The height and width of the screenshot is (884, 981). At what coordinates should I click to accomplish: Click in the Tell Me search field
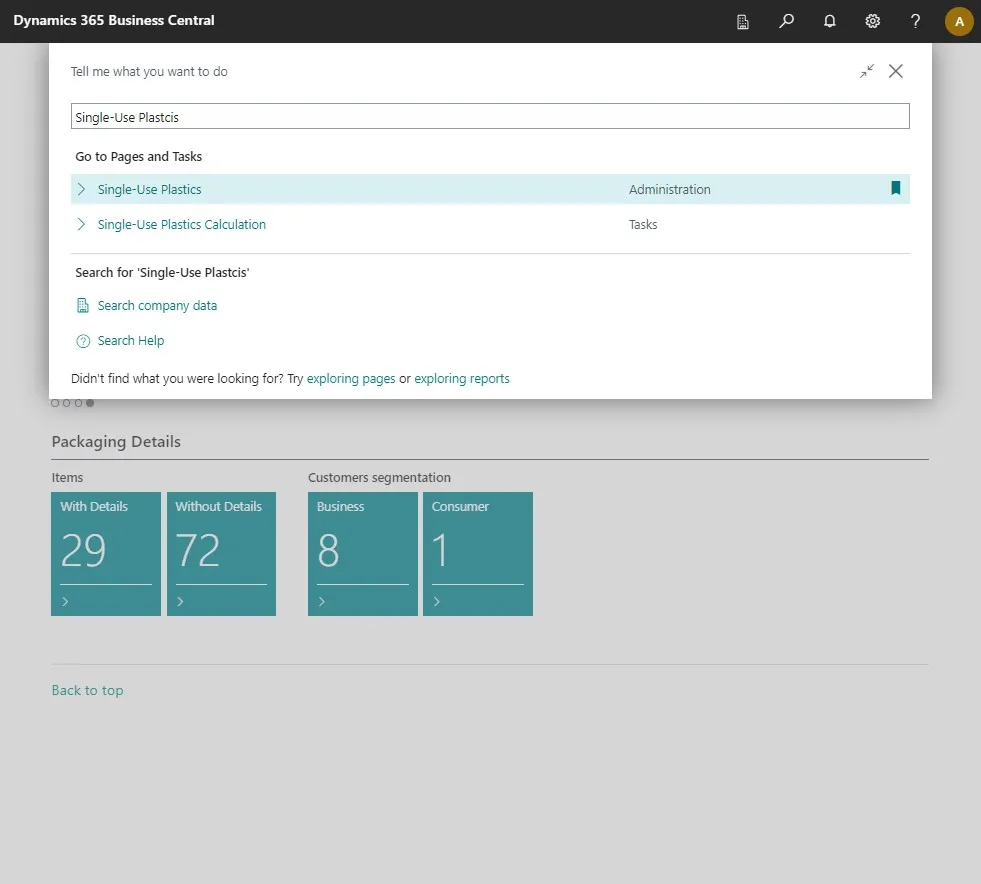[x=490, y=116]
